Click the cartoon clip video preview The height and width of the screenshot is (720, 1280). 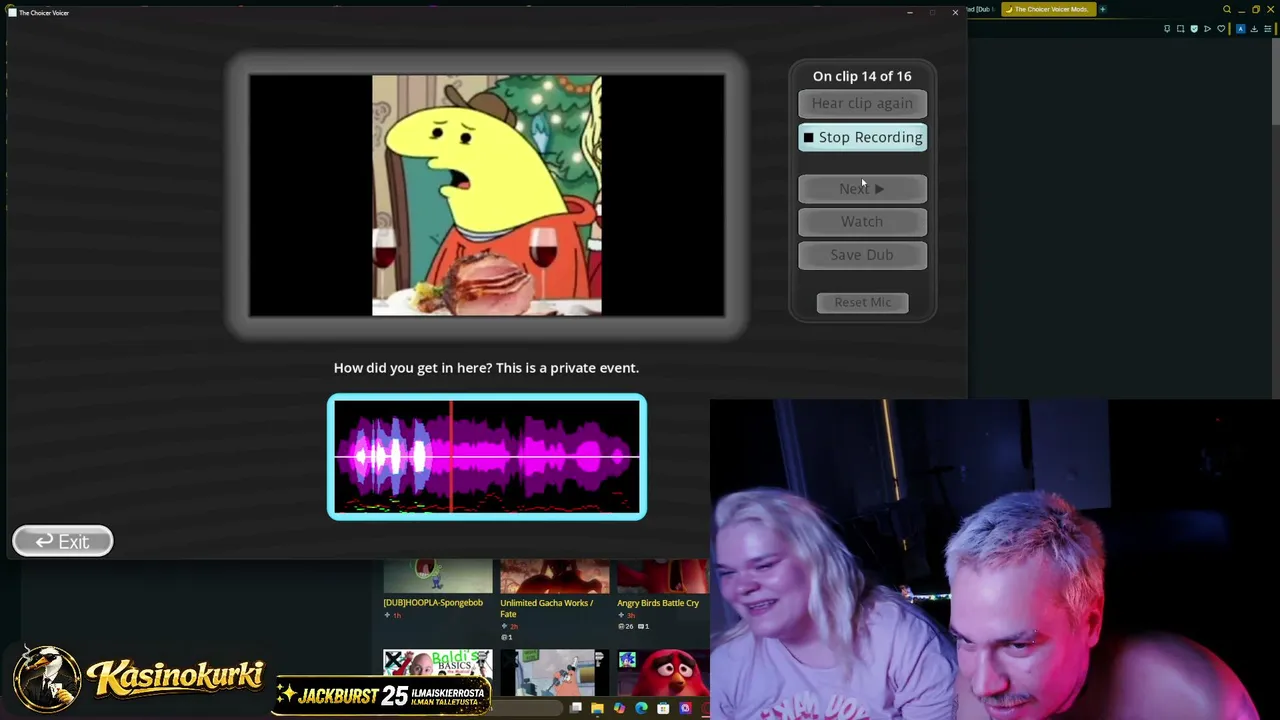click(x=487, y=195)
